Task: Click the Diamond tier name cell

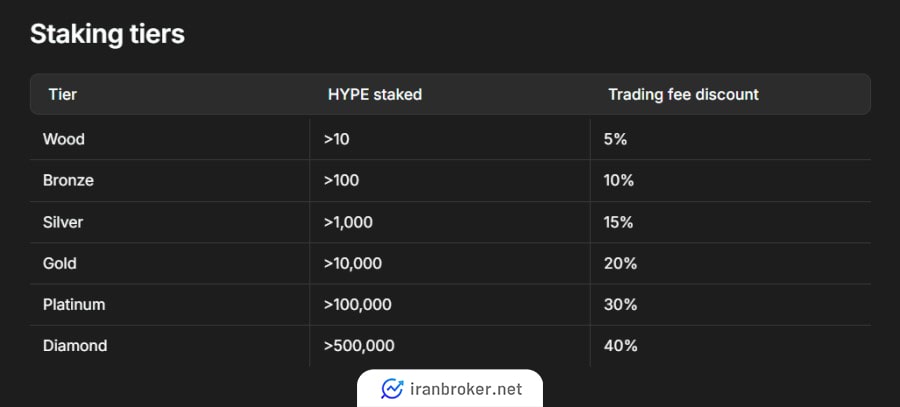Action: tap(75, 346)
